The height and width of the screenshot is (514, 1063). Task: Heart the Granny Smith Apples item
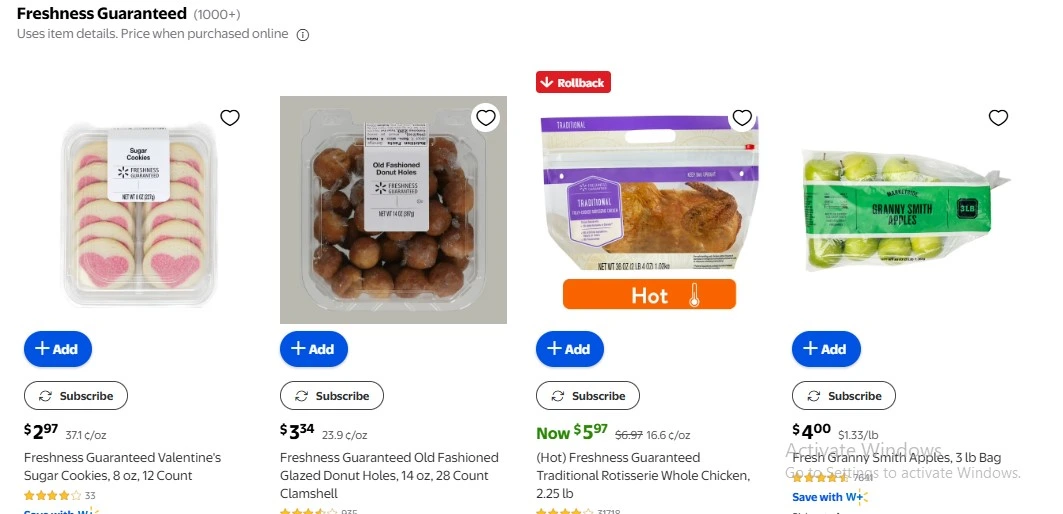998,118
